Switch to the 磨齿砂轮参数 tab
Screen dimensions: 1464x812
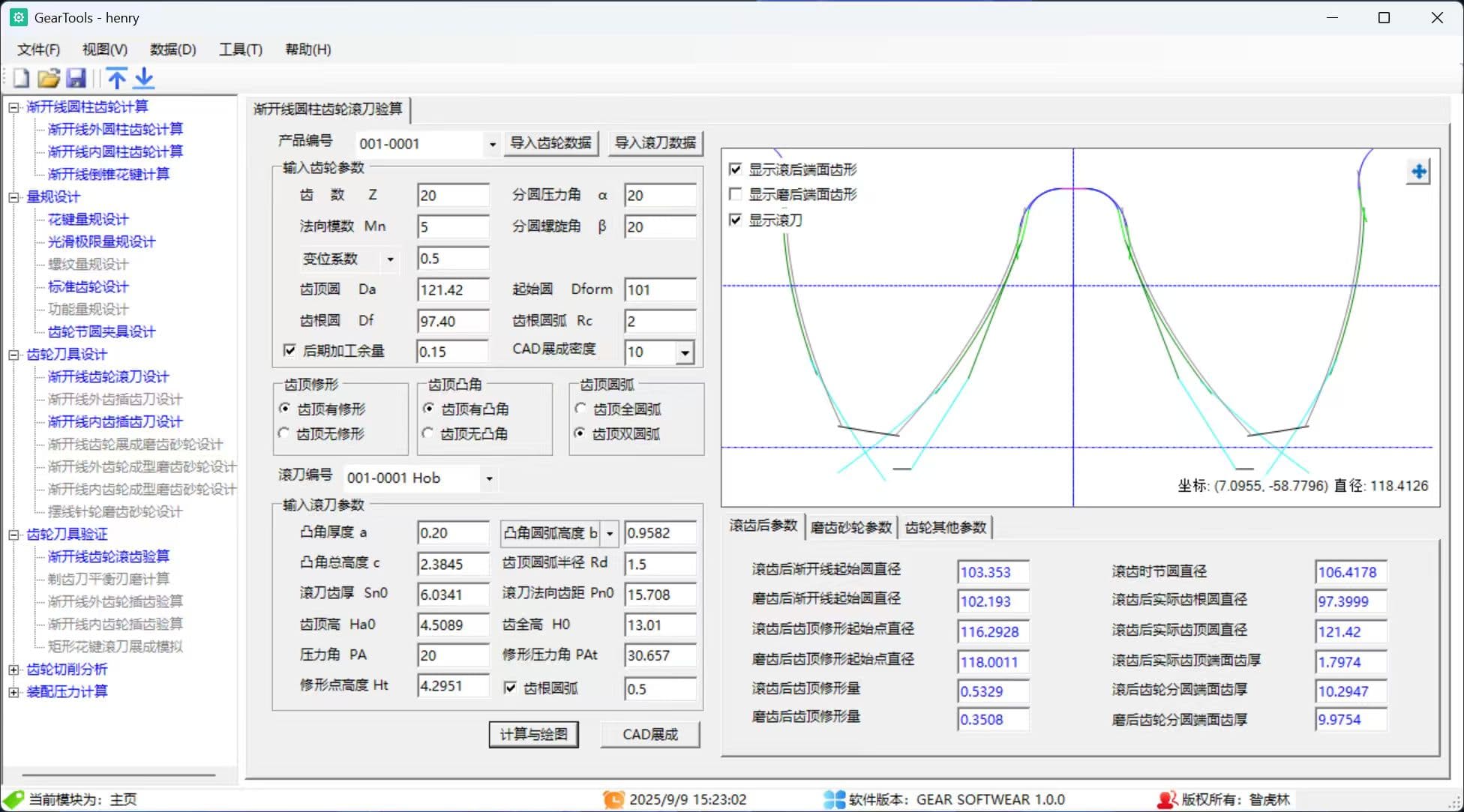click(850, 526)
